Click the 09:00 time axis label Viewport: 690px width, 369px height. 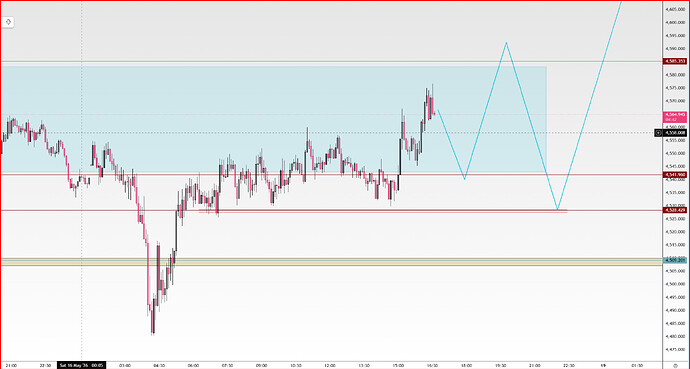point(261,365)
